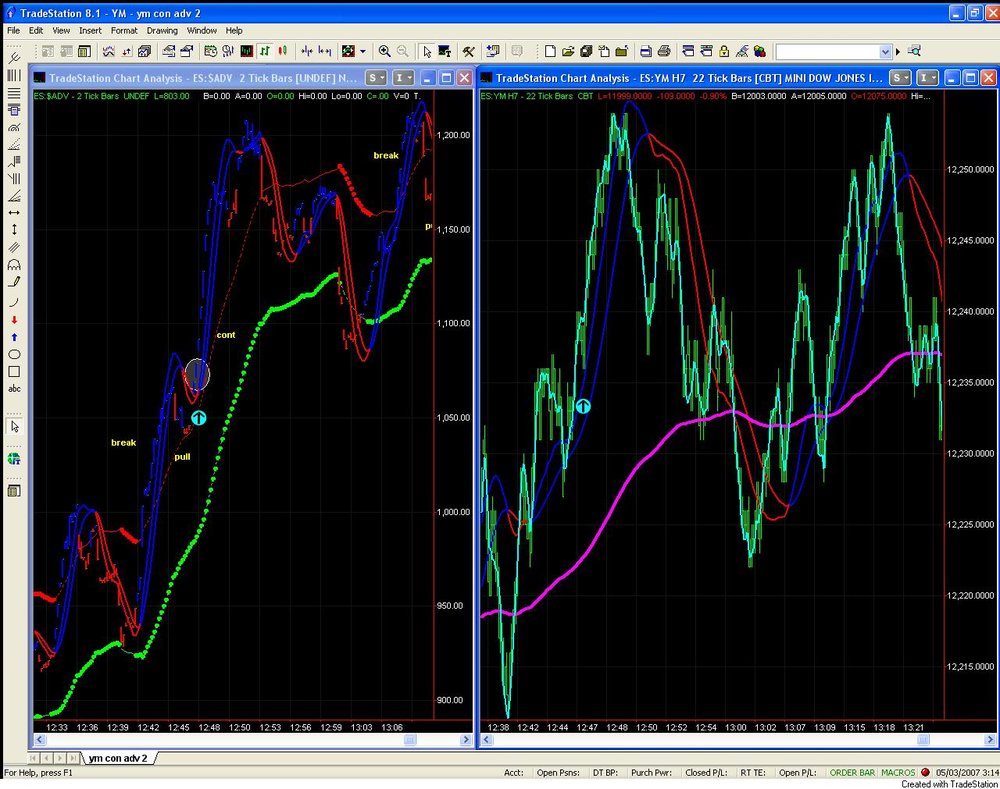
Task: Click the padlock icon in toolbar
Action: tap(724, 51)
